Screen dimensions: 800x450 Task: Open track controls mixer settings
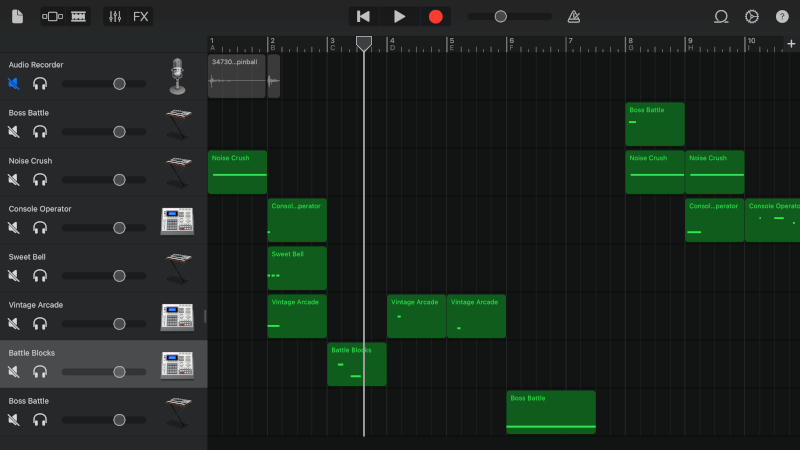pyautogui.click(x=115, y=16)
